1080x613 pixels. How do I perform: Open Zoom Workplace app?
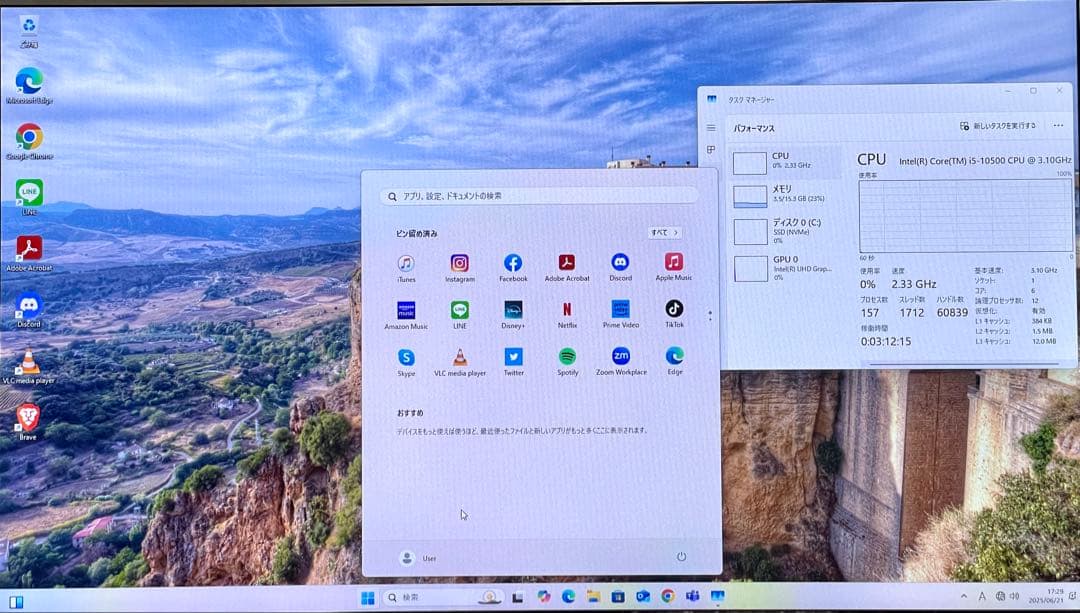pyautogui.click(x=621, y=357)
